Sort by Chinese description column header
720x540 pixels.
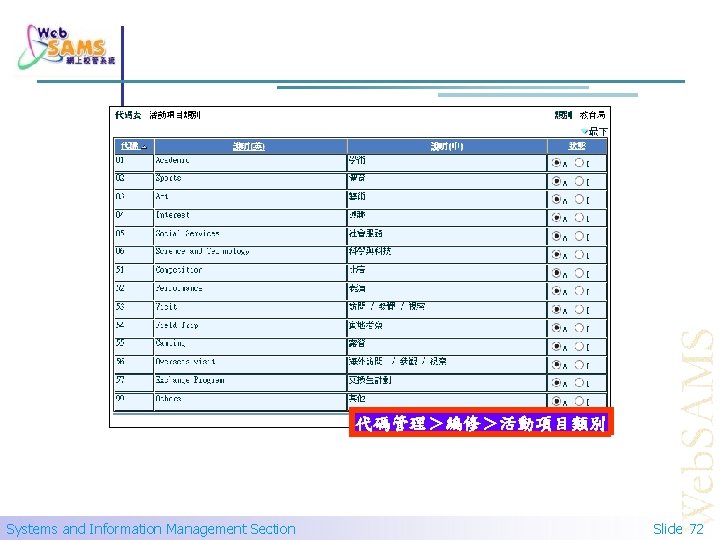point(447,146)
